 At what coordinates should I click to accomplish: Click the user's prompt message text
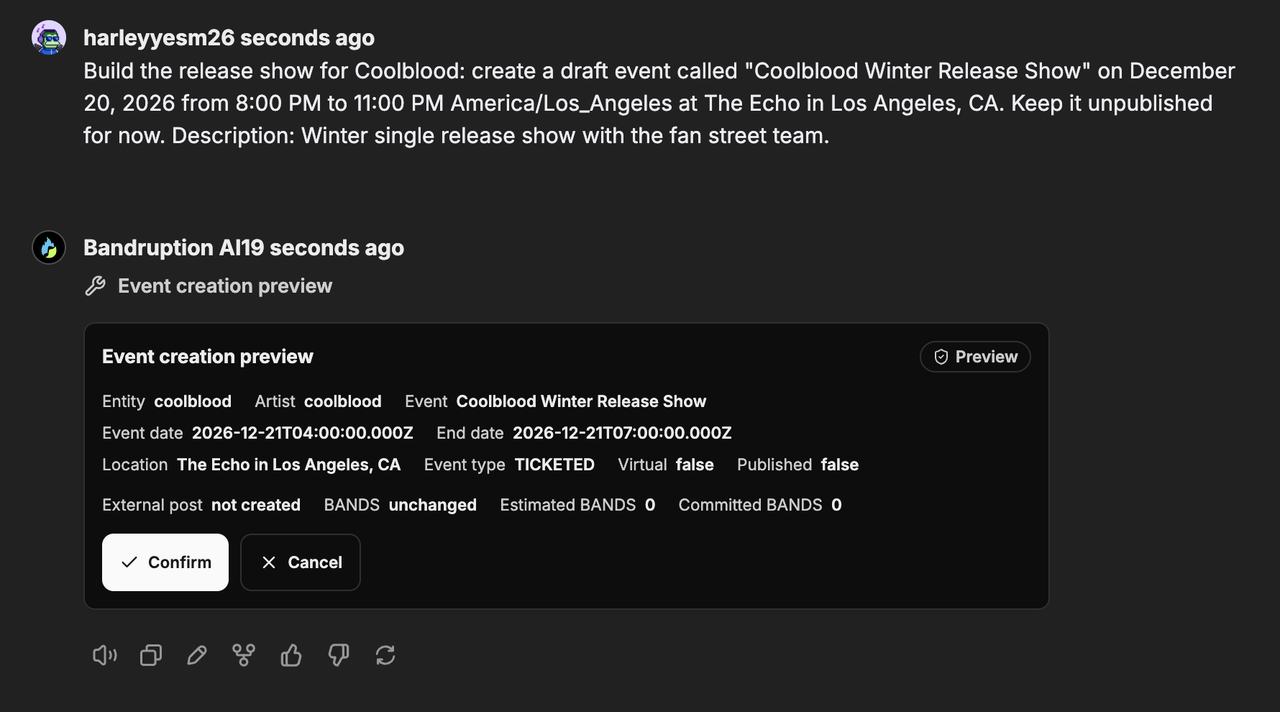659,103
